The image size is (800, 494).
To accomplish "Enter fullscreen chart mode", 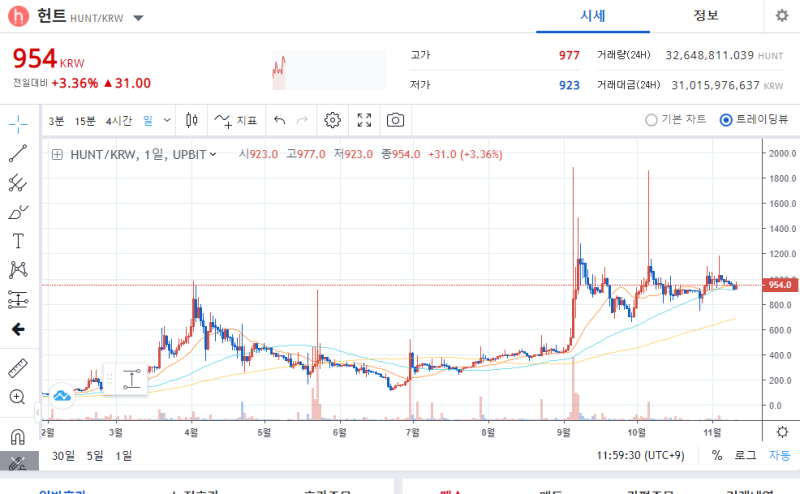I will tap(364, 120).
